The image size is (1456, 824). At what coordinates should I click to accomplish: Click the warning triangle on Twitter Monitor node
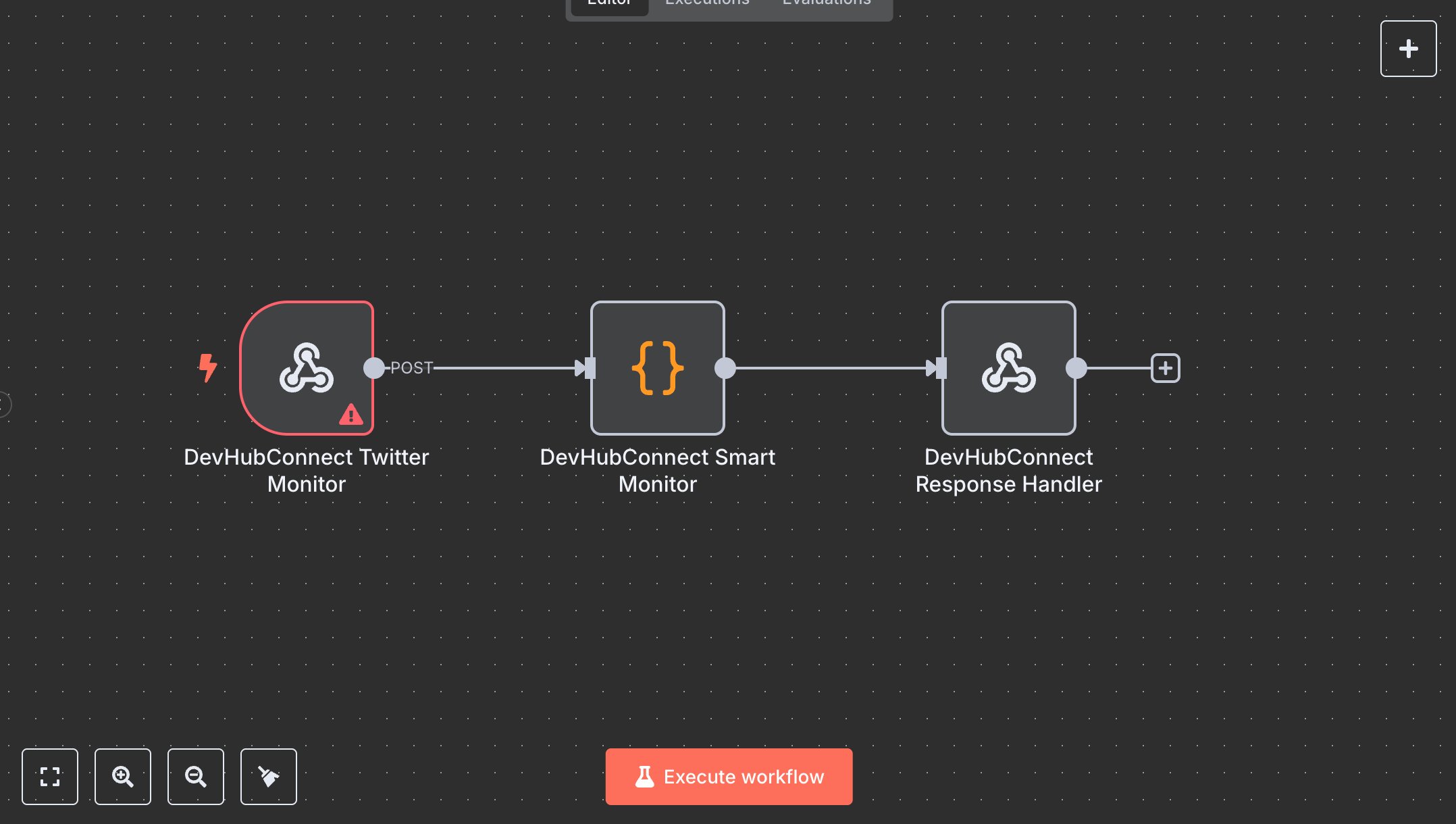(x=350, y=415)
